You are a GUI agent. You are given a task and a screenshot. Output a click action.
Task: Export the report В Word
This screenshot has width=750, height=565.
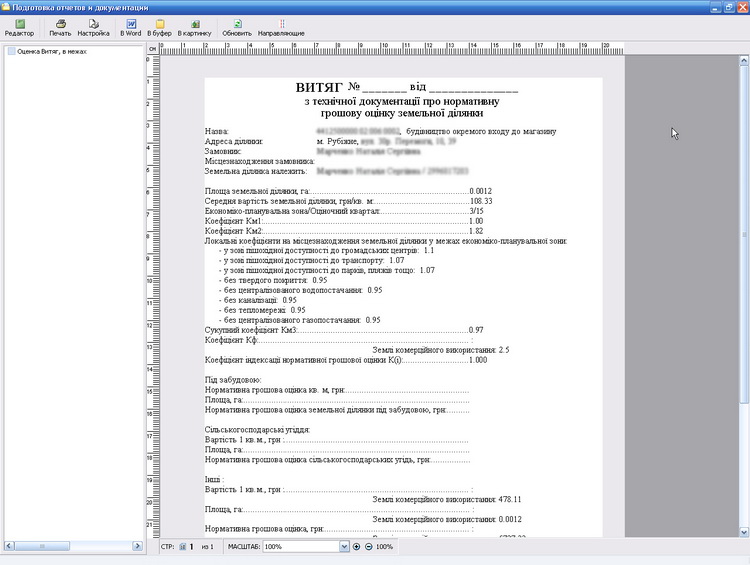131,28
